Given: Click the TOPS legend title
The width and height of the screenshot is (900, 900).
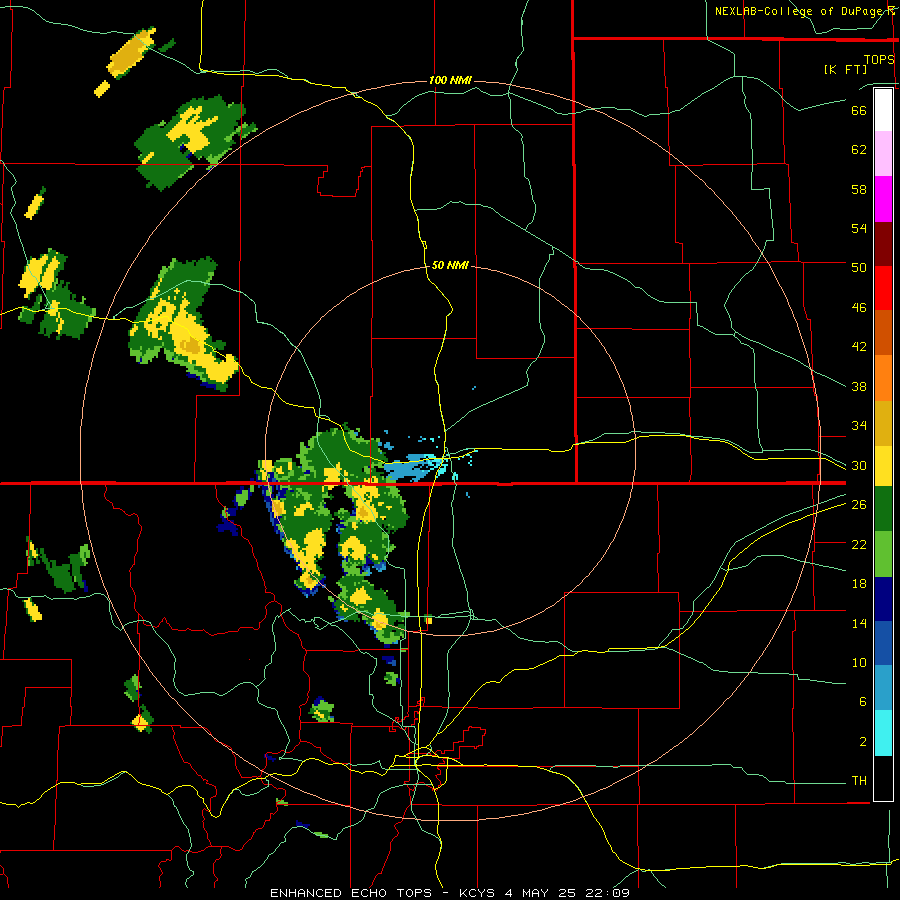Looking at the screenshot, I should tap(879, 59).
